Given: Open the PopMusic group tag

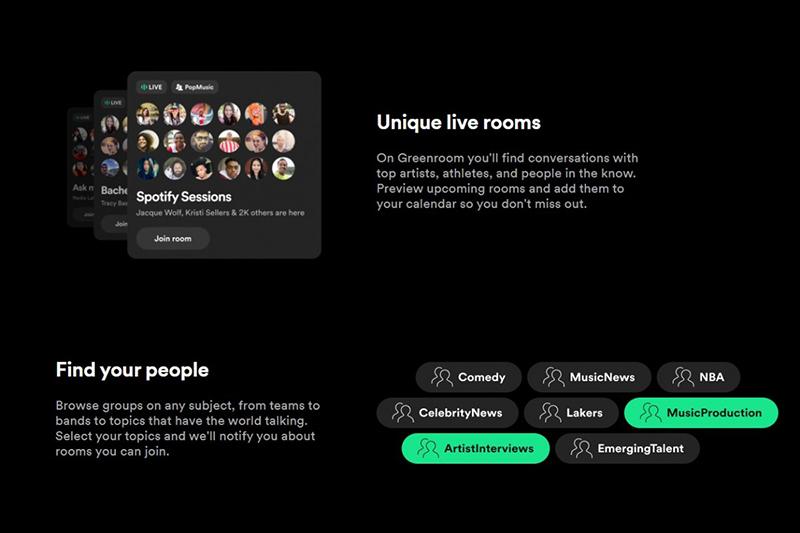Looking at the screenshot, I should [x=194, y=87].
